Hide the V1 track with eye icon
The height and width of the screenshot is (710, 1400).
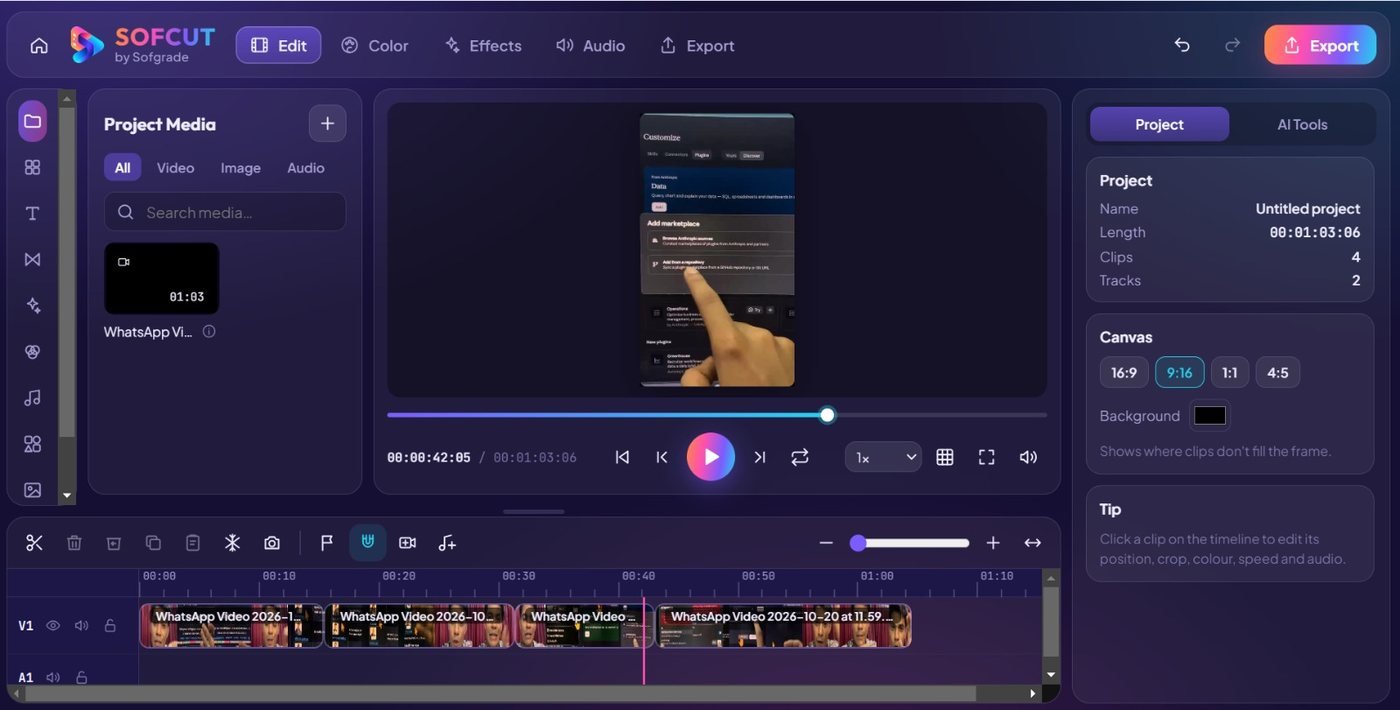tap(53, 625)
